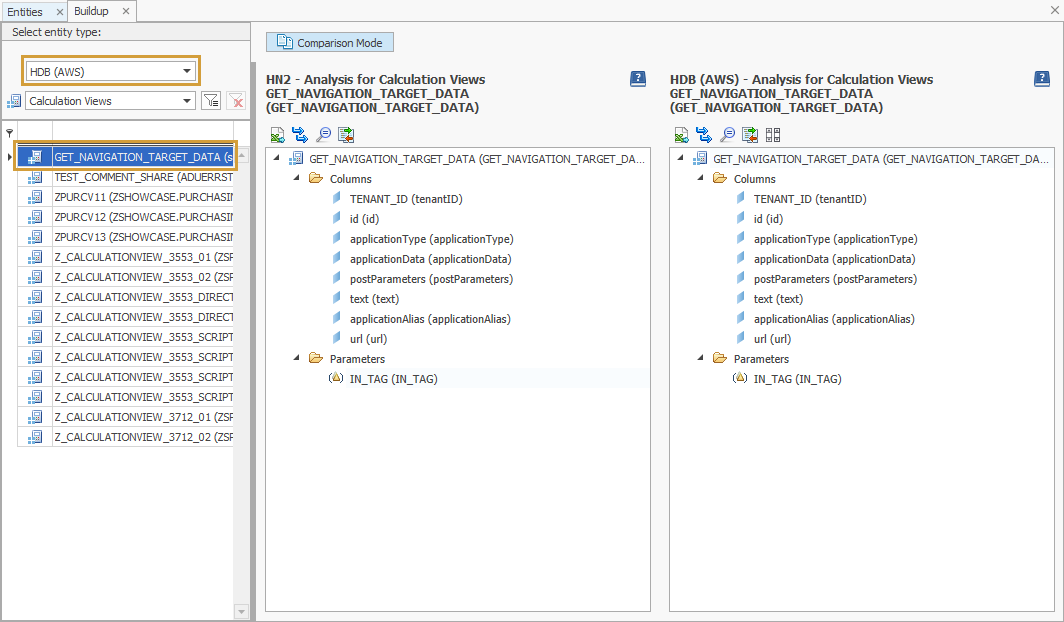Click the expand-all arrows icon on left panel
This screenshot has height=622, width=1064.
(300, 134)
